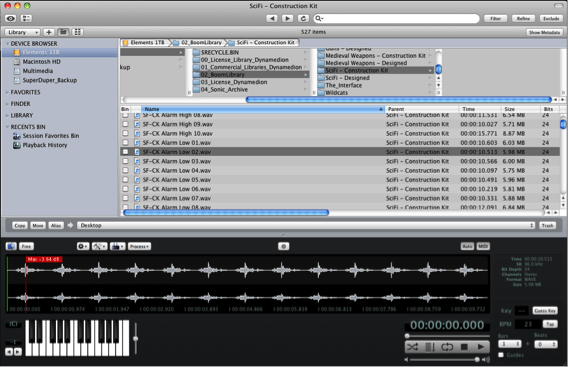Click the Guess Key button
Viewport: 568px width, 367px height.
(x=544, y=310)
